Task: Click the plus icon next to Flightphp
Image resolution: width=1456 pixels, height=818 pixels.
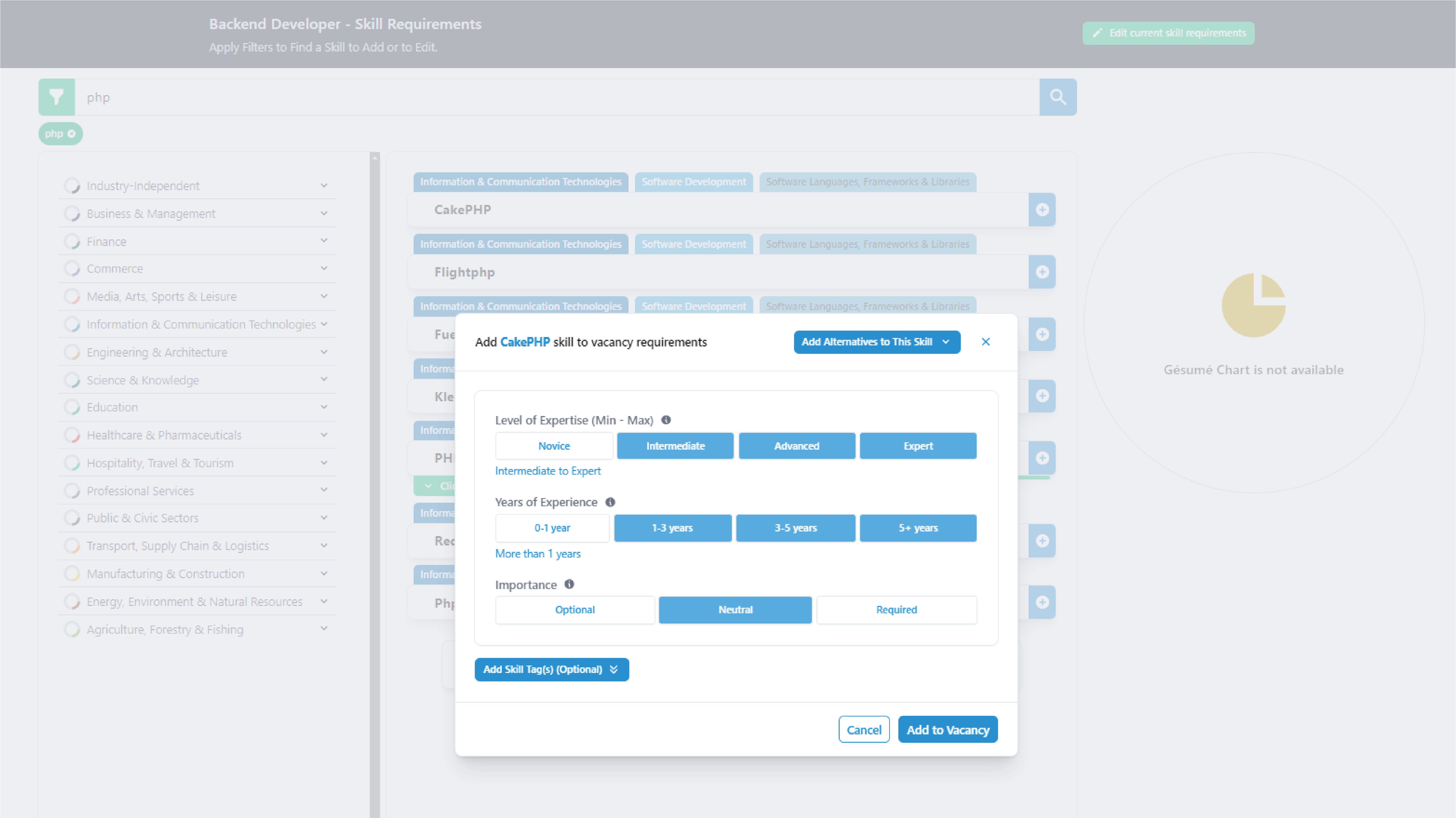Action: 1042,272
